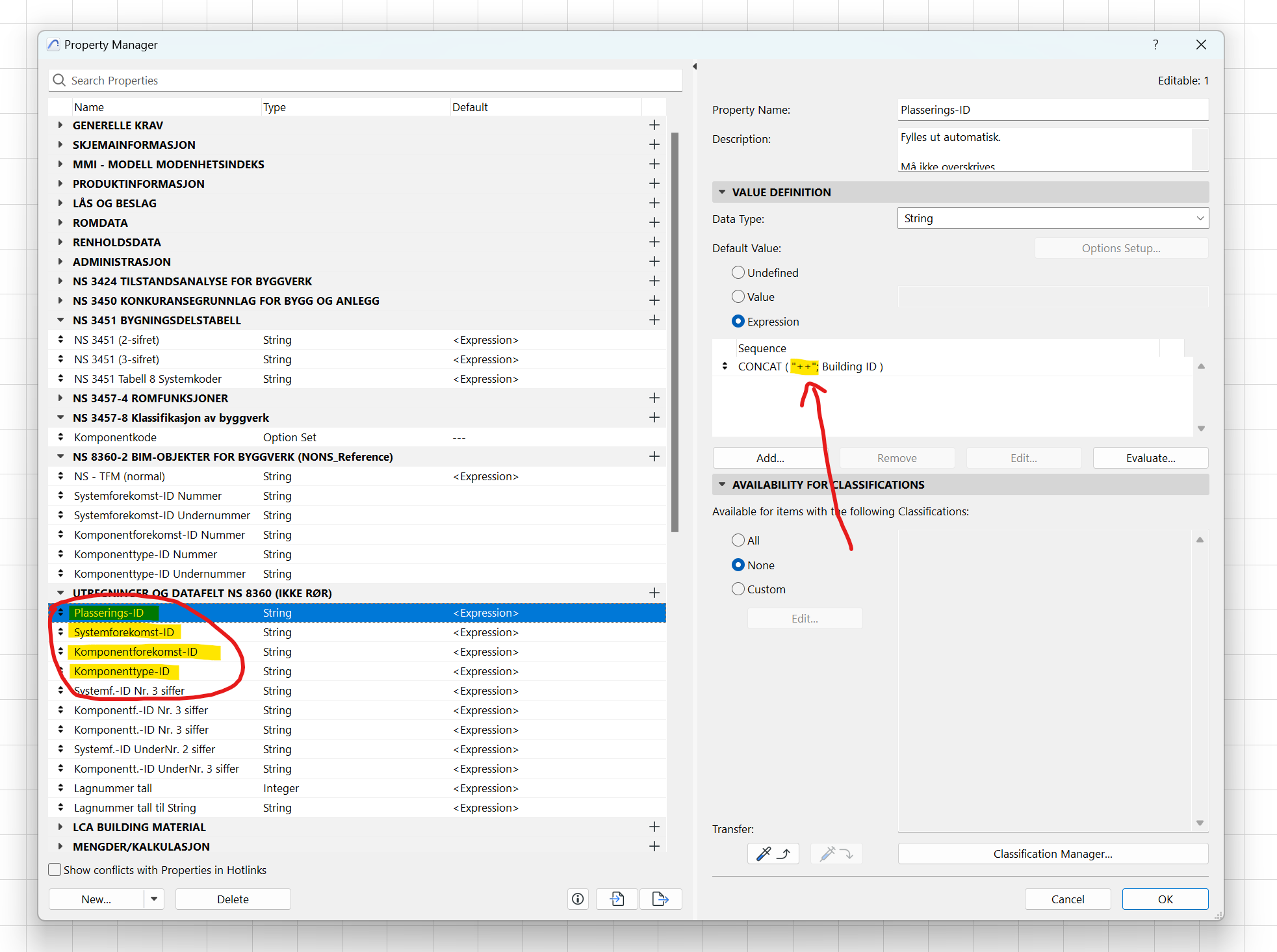Click the import properties icon
Screen dimensions: 1277x952
point(617,899)
